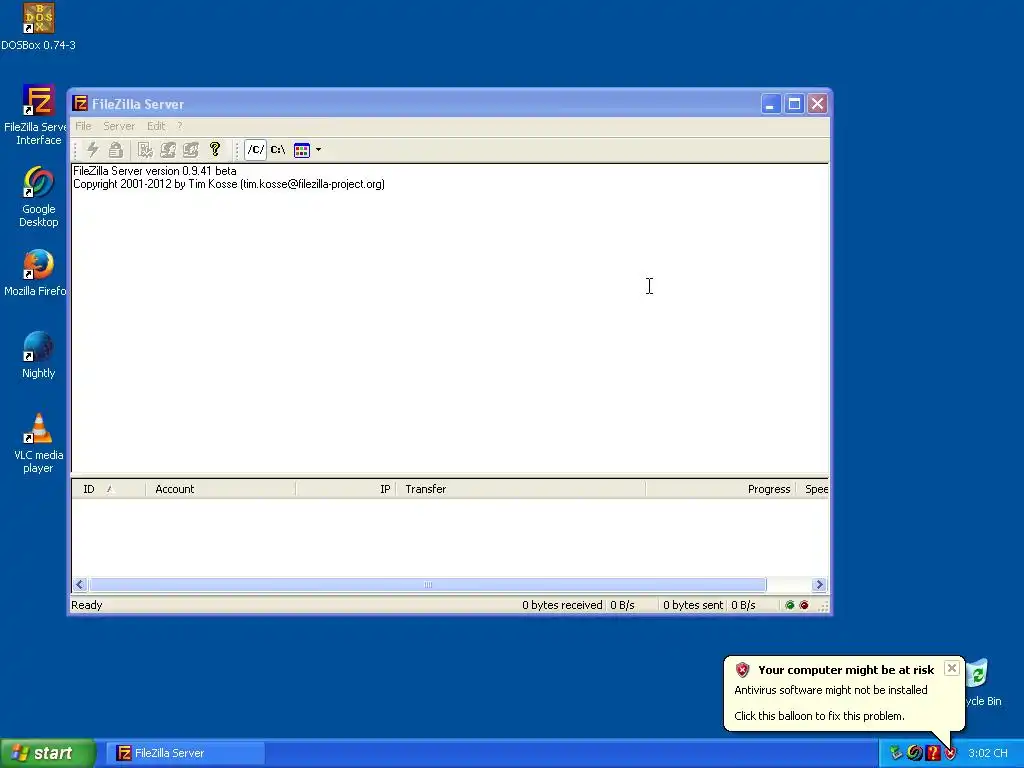The width and height of the screenshot is (1024, 768).
Task: Sort connections by Account column header
Action: tap(221, 489)
